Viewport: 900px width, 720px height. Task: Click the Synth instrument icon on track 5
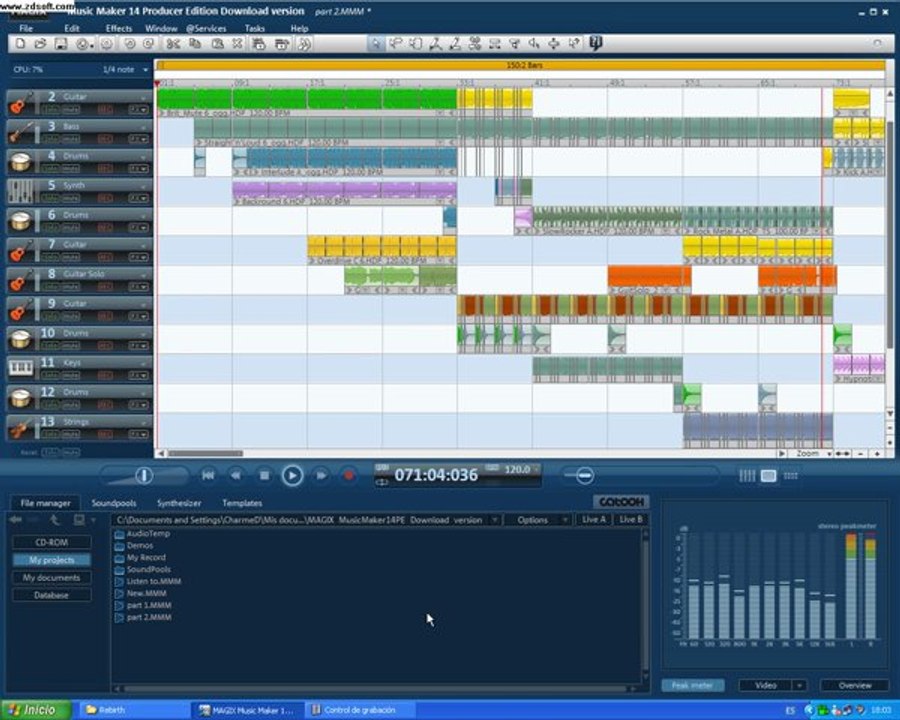click(20, 191)
